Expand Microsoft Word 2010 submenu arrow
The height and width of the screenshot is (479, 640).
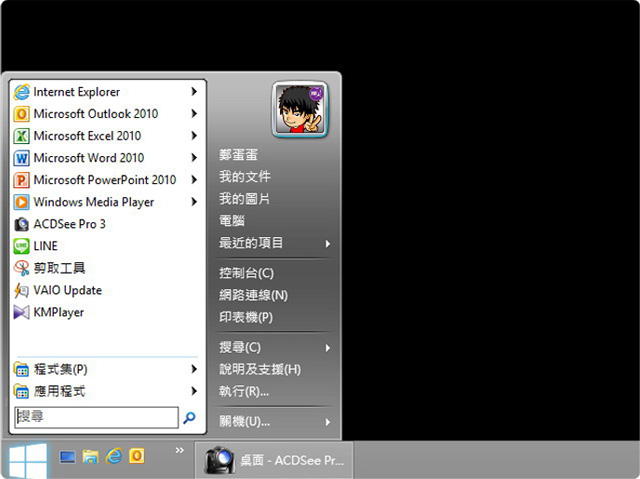click(x=194, y=158)
